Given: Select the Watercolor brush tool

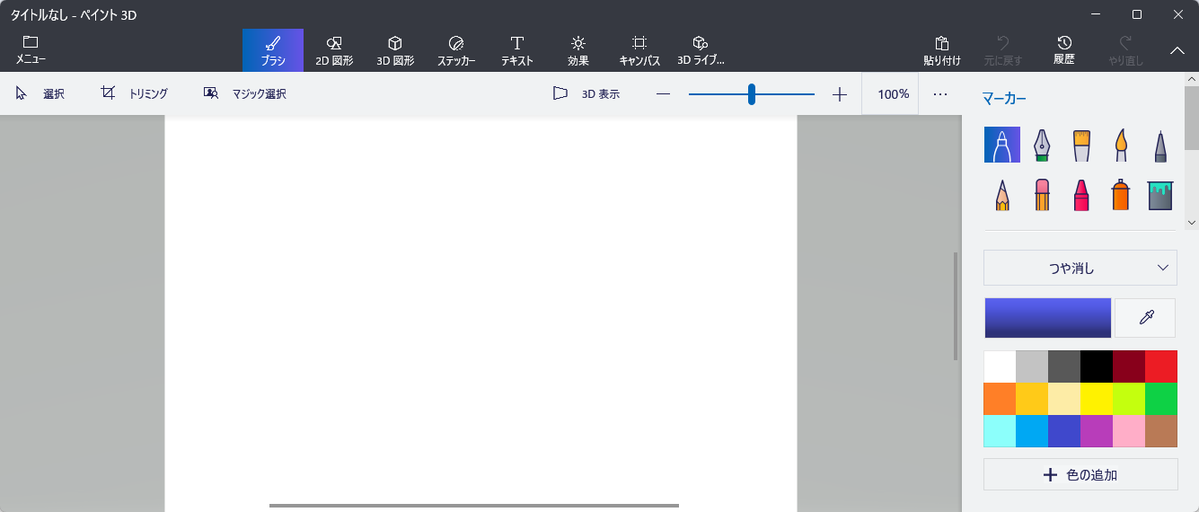Looking at the screenshot, I should coord(1121,144).
